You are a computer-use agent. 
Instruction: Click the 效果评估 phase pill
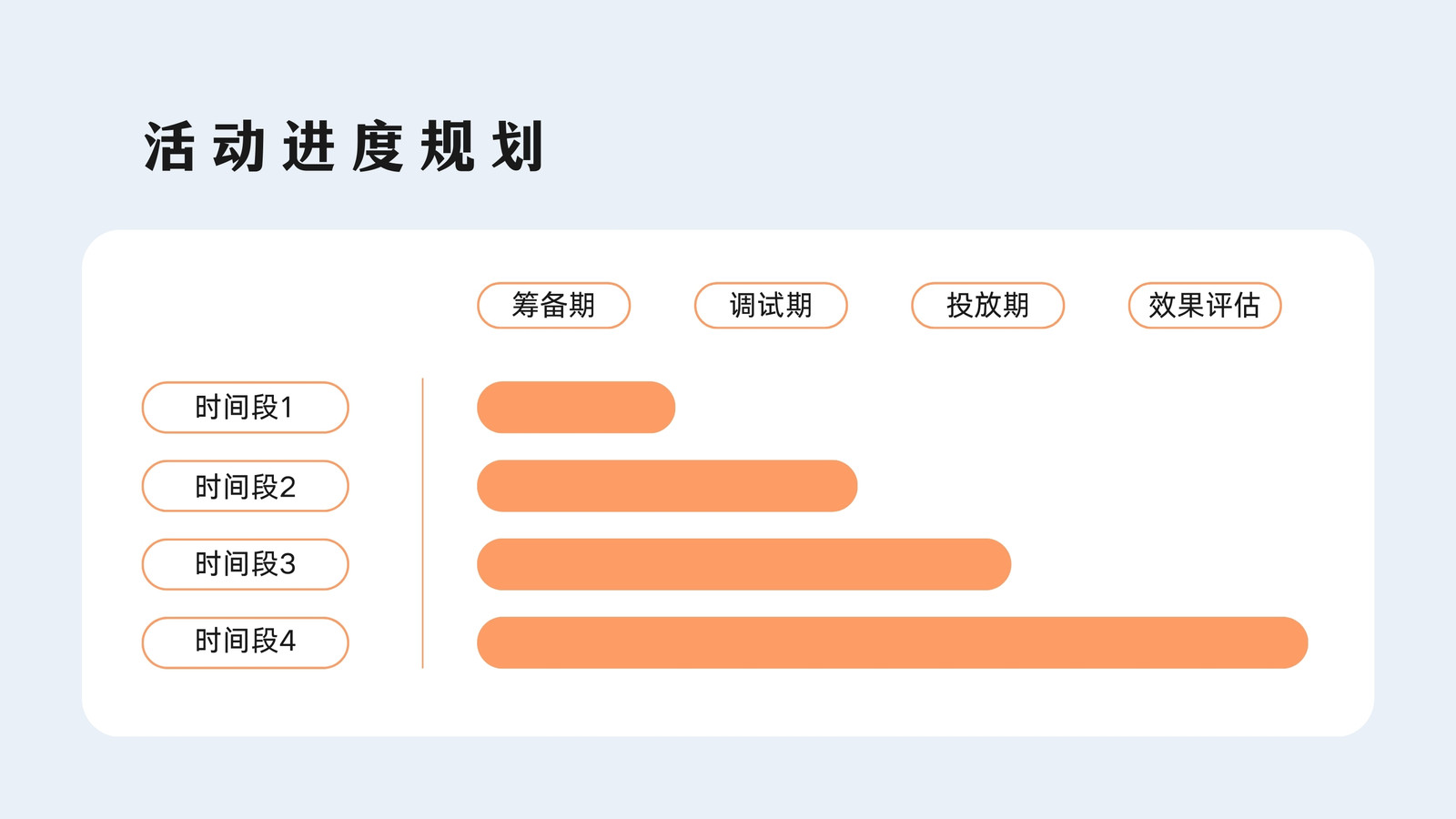[x=1205, y=306]
